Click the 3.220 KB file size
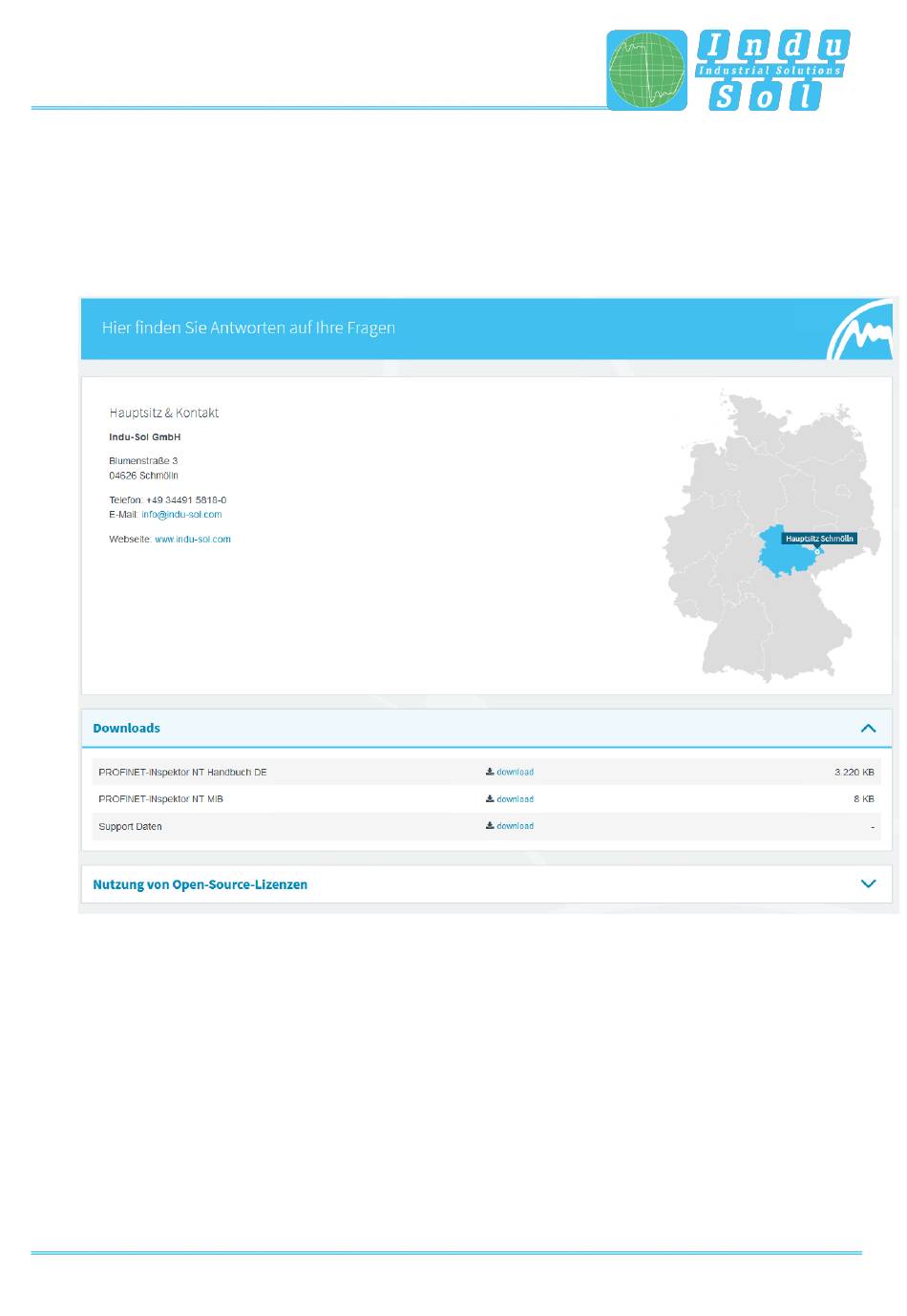Image resolution: width=907 pixels, height=1316 pixels. click(854, 772)
